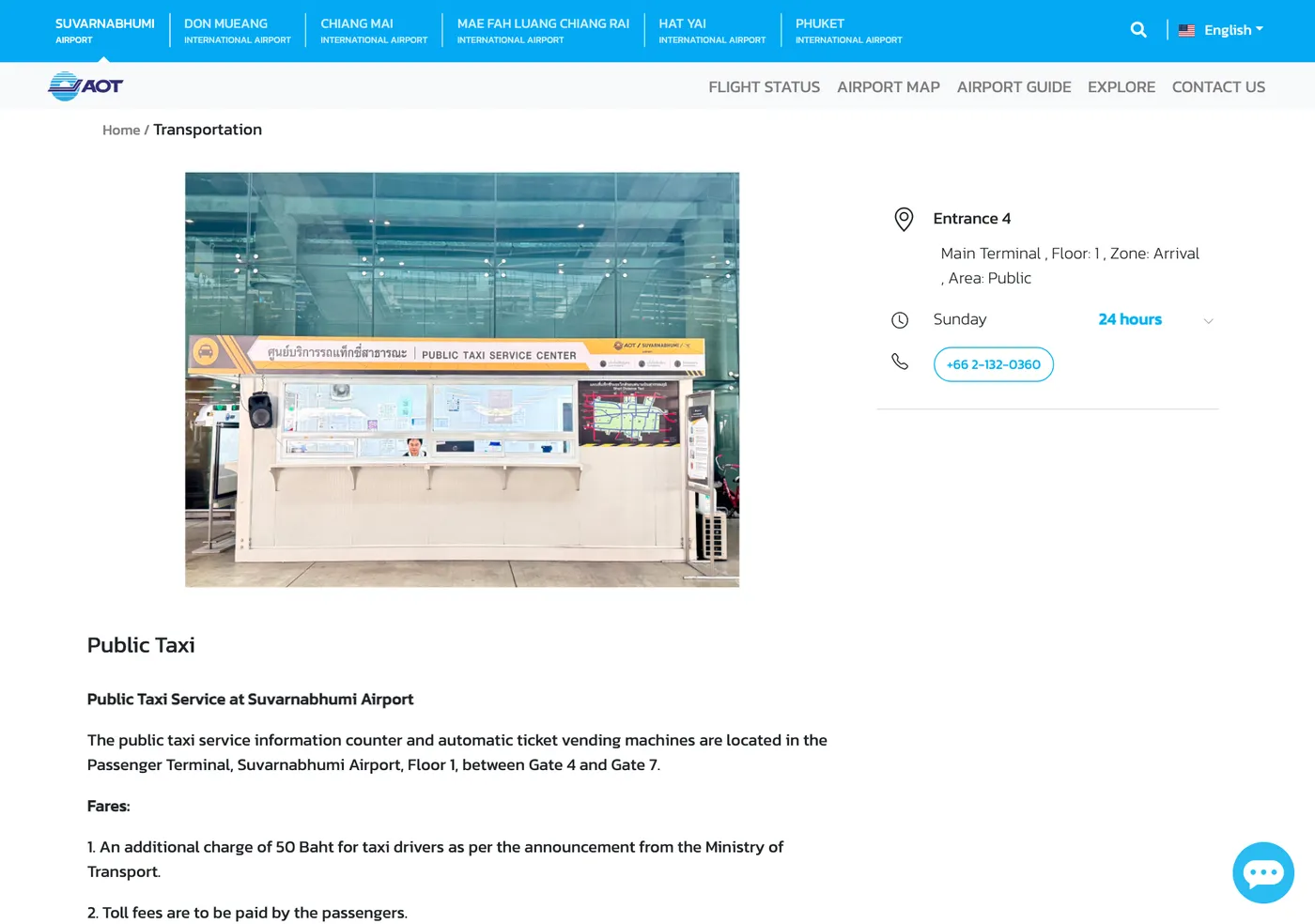Click 'Toll fees are to be paid' line
Image resolution: width=1315 pixels, height=924 pixels.
(247, 913)
